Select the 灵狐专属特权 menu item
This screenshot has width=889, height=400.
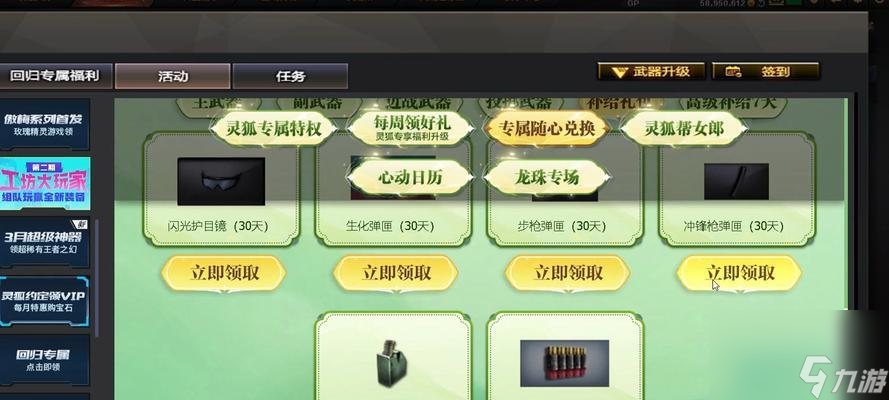(274, 129)
